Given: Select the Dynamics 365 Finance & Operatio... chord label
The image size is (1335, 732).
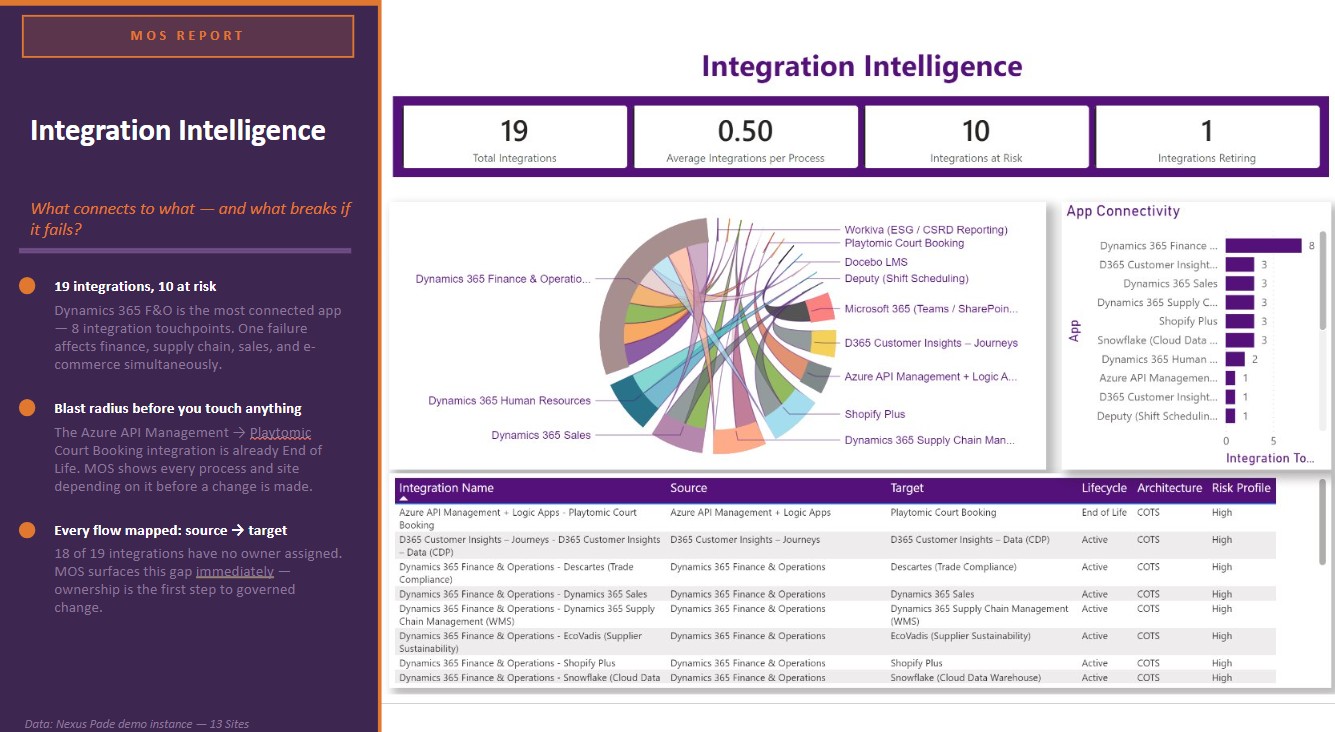Looking at the screenshot, I should click(503, 279).
